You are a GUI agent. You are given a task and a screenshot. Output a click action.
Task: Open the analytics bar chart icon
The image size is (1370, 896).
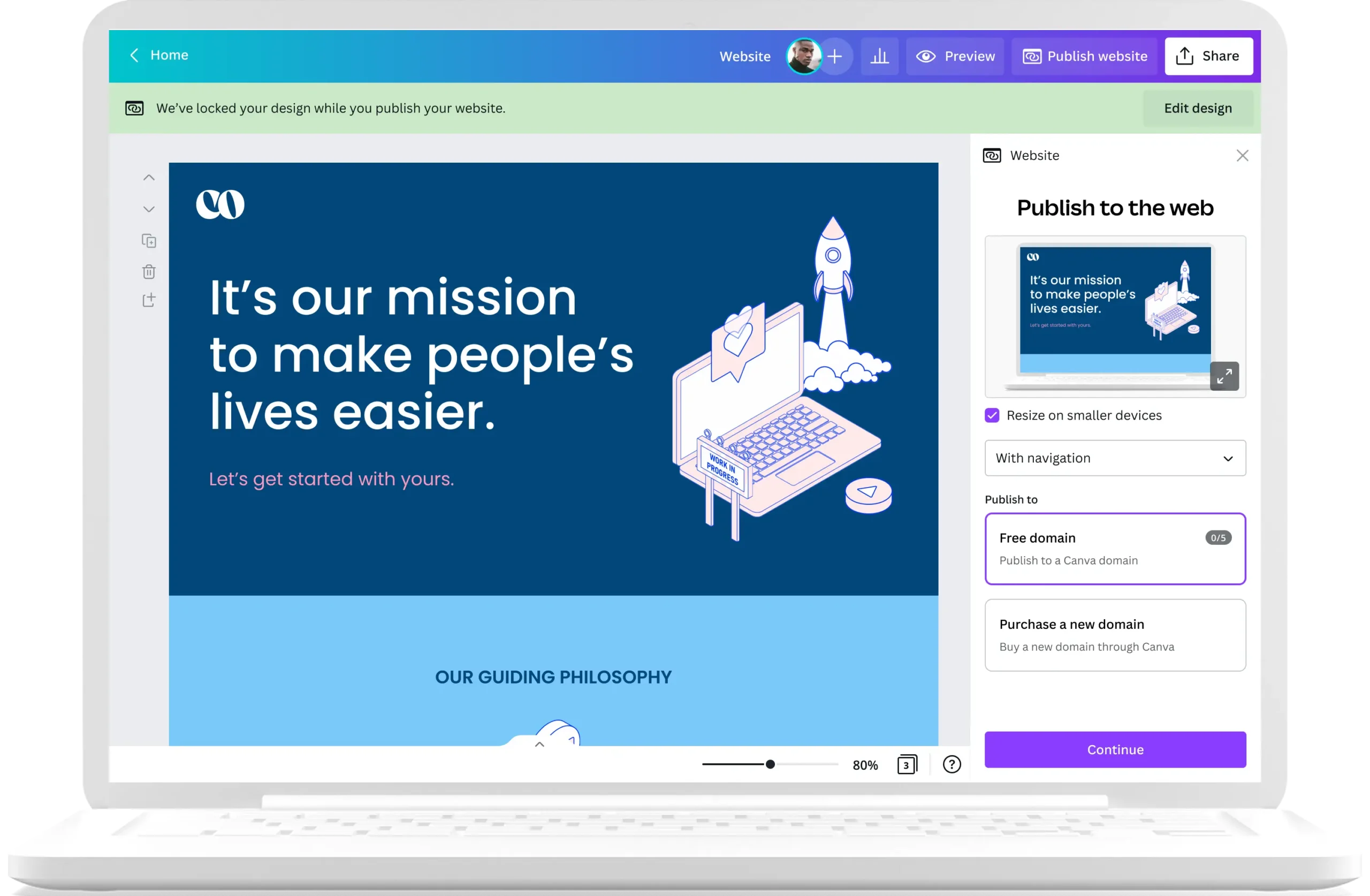click(880, 56)
